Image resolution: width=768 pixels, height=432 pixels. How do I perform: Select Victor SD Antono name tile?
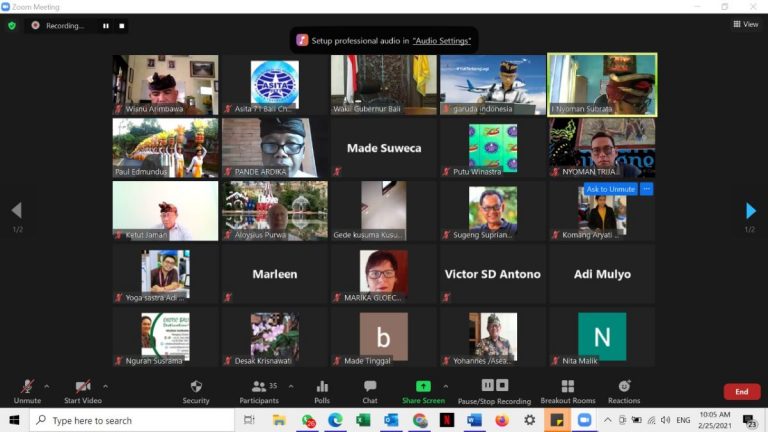(493, 274)
